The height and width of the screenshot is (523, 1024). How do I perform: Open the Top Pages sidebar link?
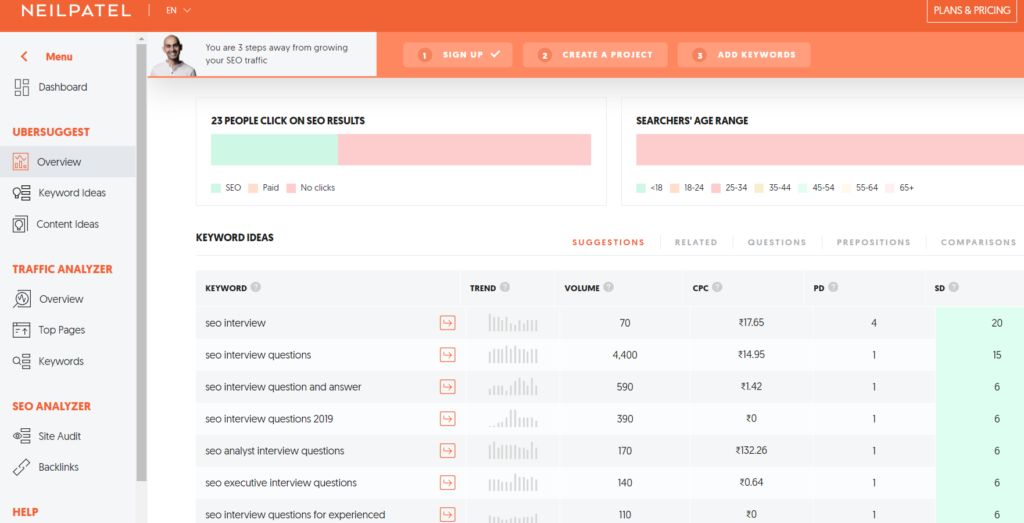click(61, 330)
